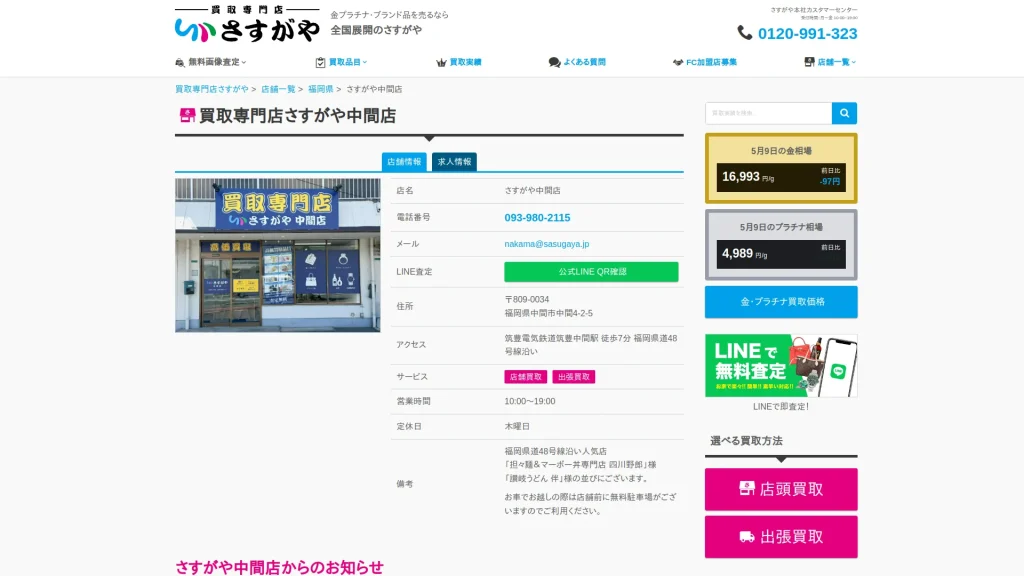Click the 買取品目 clipboard icon
The width and height of the screenshot is (1024, 576).
320,62
